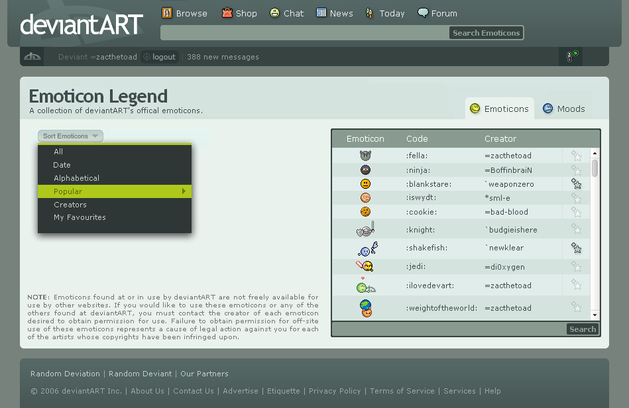Image resolution: width=629 pixels, height=408 pixels.
Task: Click the :ninja: emoticon image
Action: (x=365, y=170)
